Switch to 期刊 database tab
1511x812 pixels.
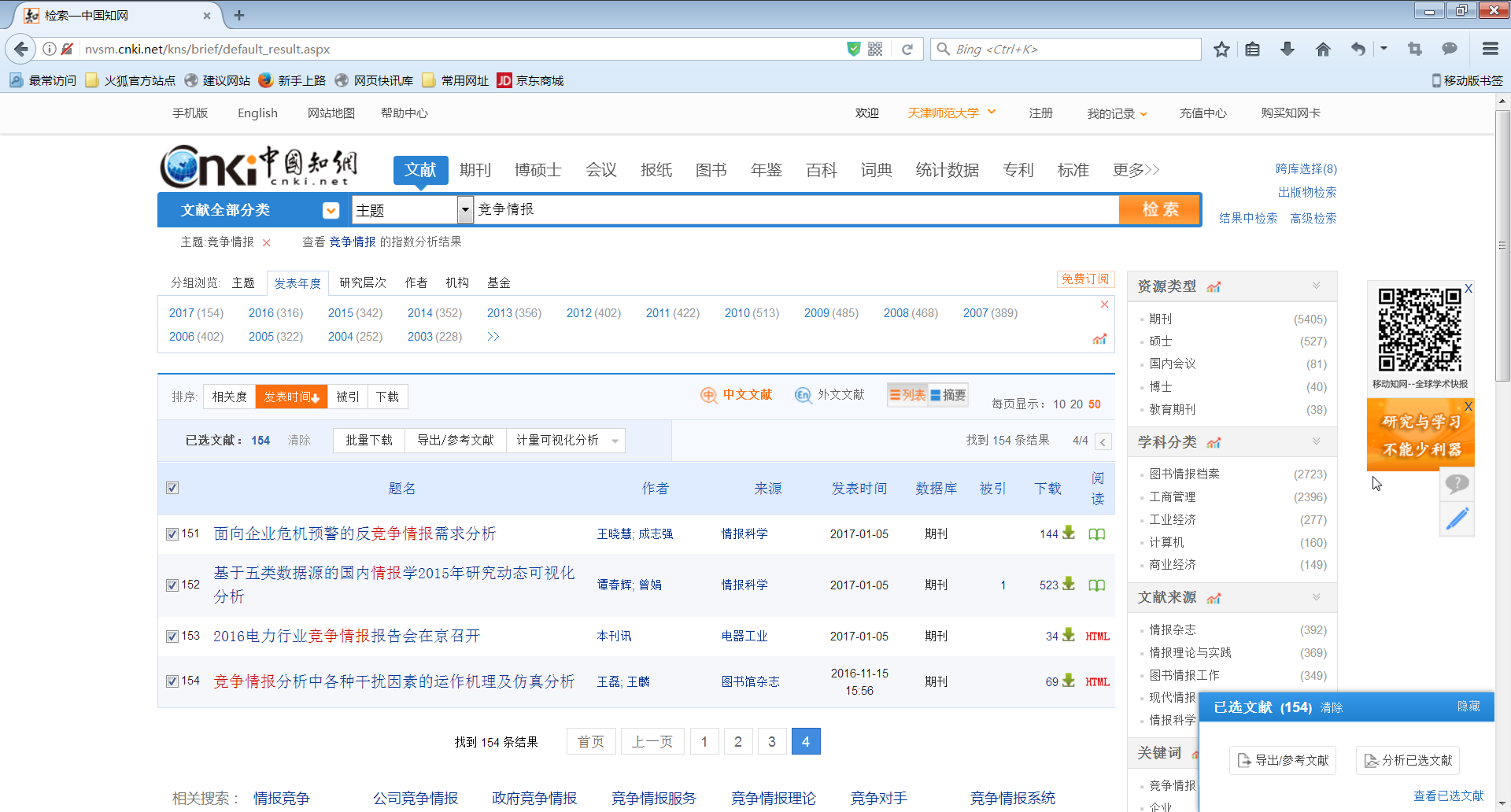click(475, 170)
